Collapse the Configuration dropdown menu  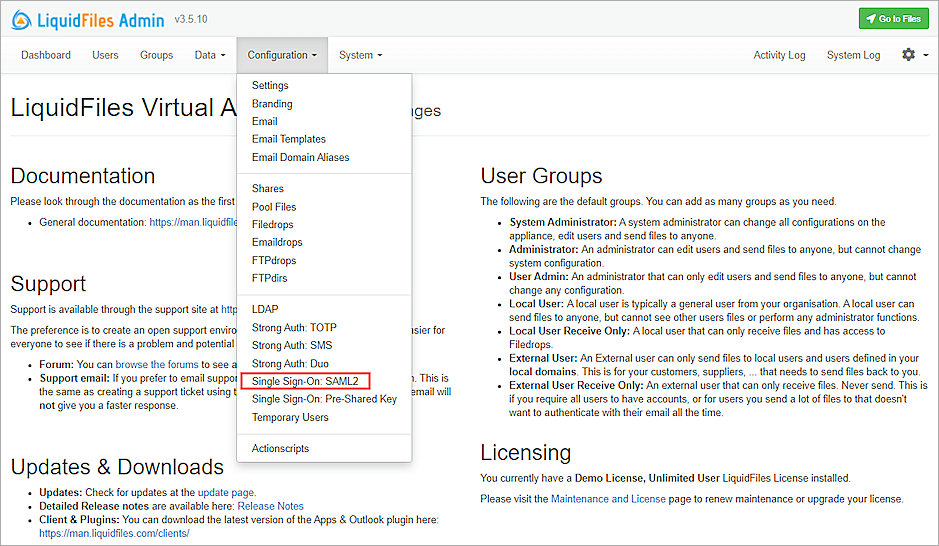pyautogui.click(x=282, y=55)
